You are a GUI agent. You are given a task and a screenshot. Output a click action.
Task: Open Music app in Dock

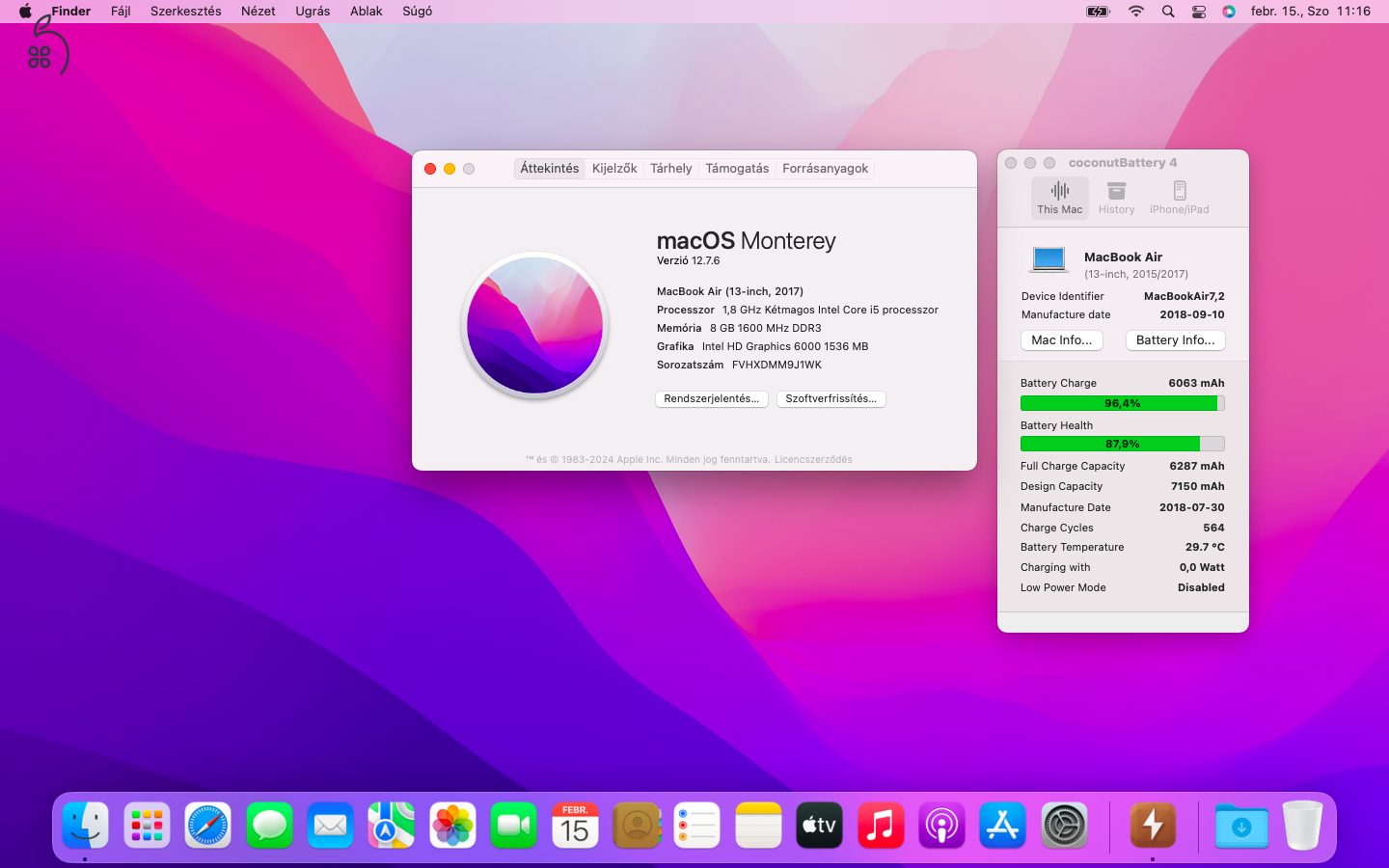point(881,826)
